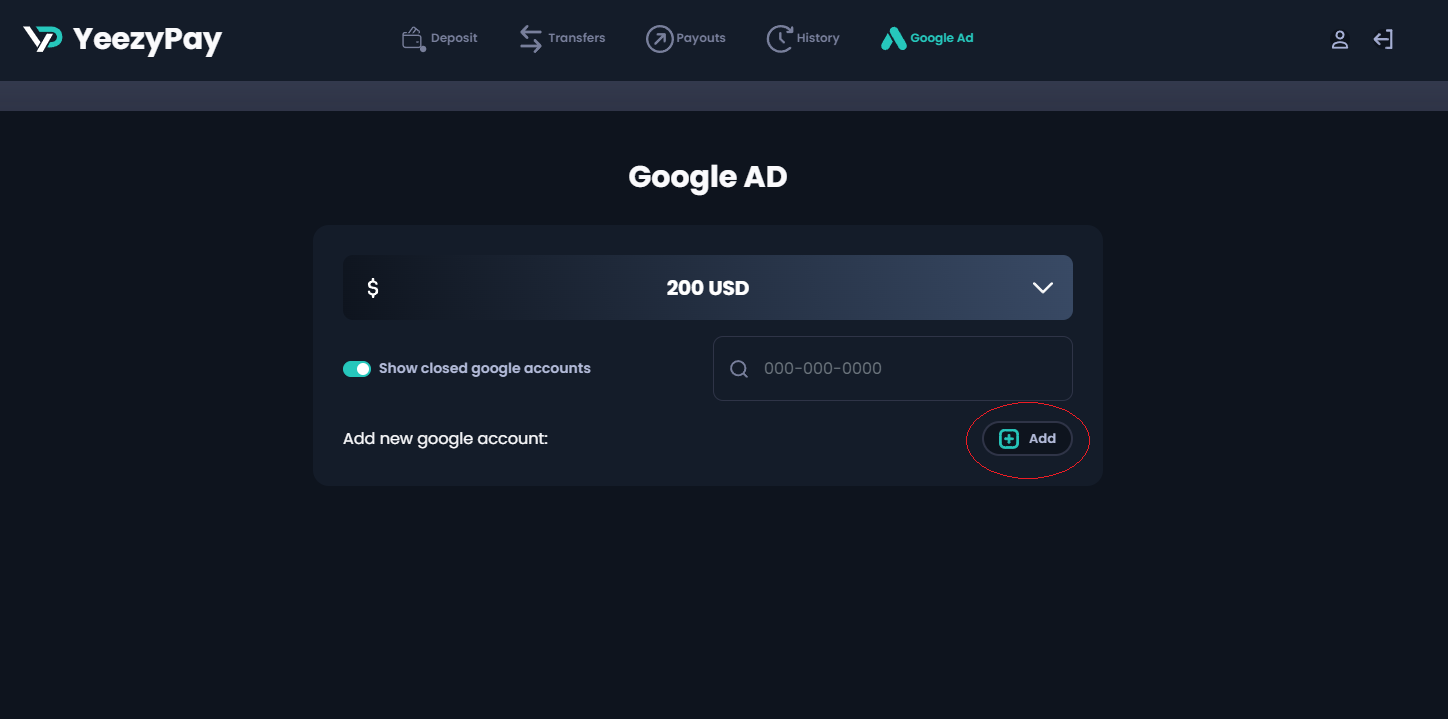Click the Show closed google accounts label
The height and width of the screenshot is (719, 1448).
485,369
